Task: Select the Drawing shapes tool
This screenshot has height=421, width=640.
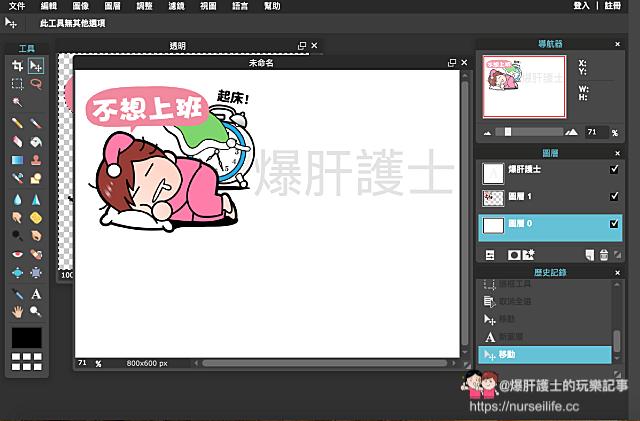Action: pos(36,178)
